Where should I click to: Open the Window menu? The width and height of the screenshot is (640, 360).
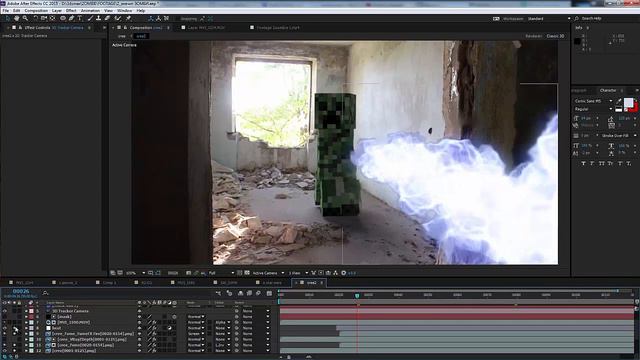[x=124, y=11]
